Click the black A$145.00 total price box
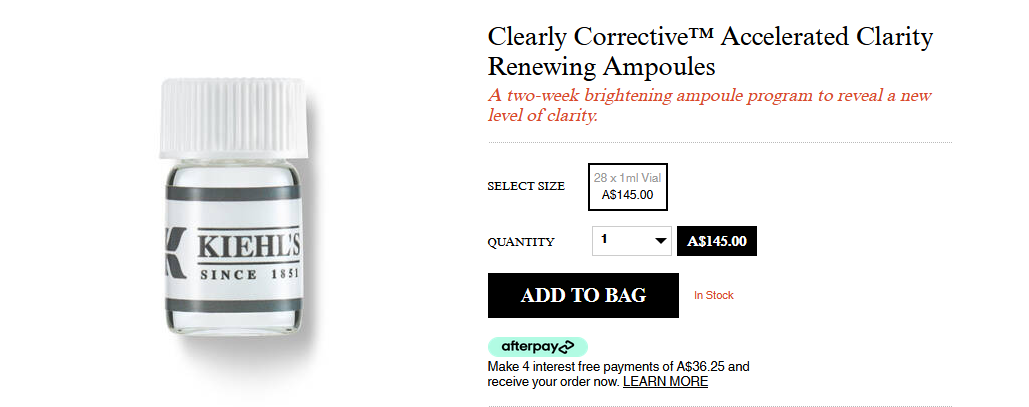The image size is (1029, 407). click(x=717, y=241)
